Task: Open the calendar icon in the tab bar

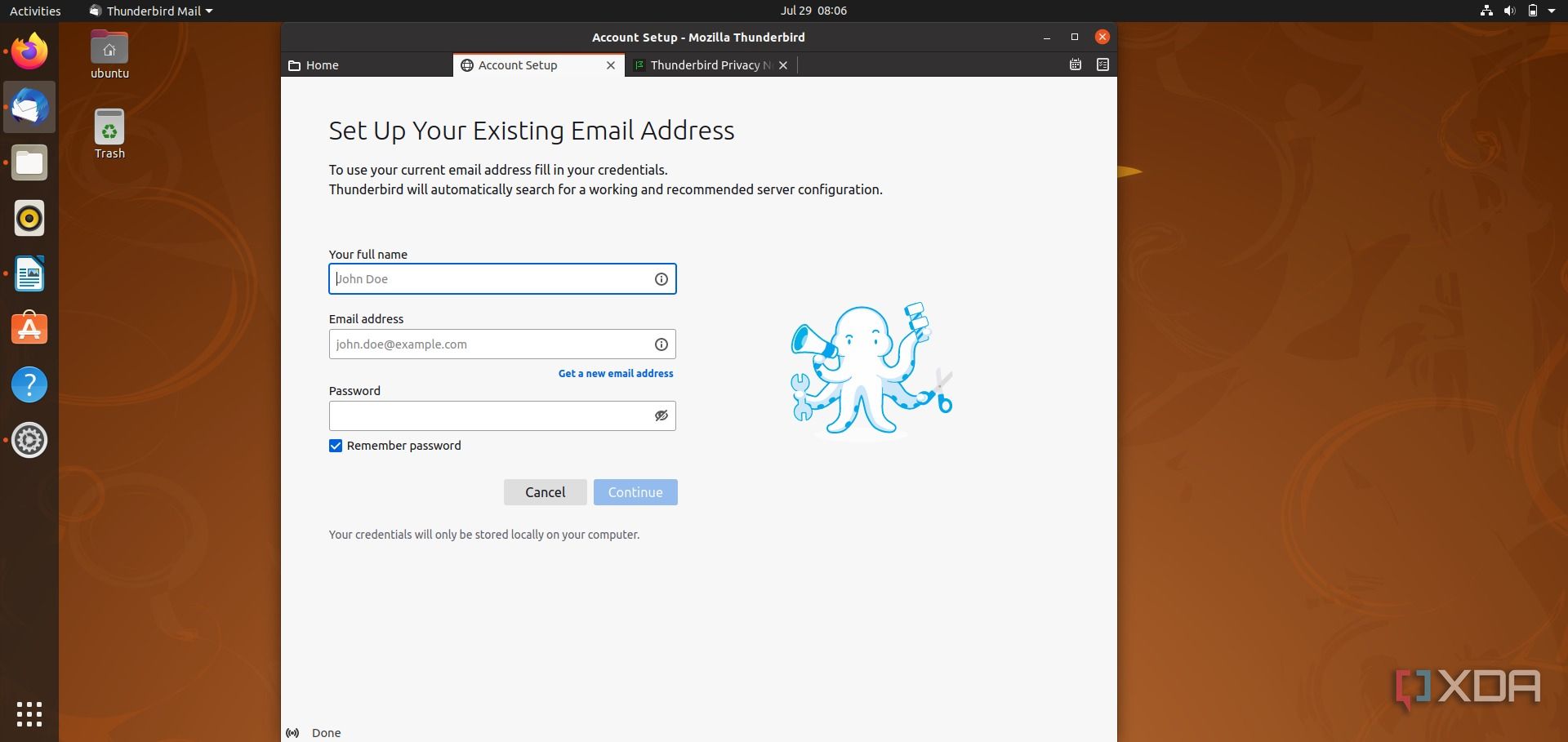Action: pos(1076,64)
